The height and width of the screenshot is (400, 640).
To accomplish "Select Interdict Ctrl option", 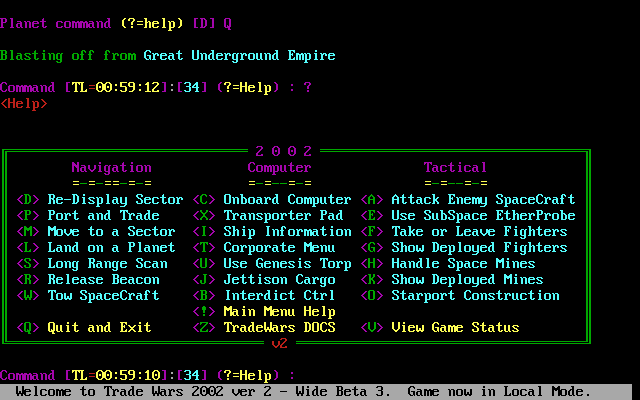I will [x=264, y=296].
